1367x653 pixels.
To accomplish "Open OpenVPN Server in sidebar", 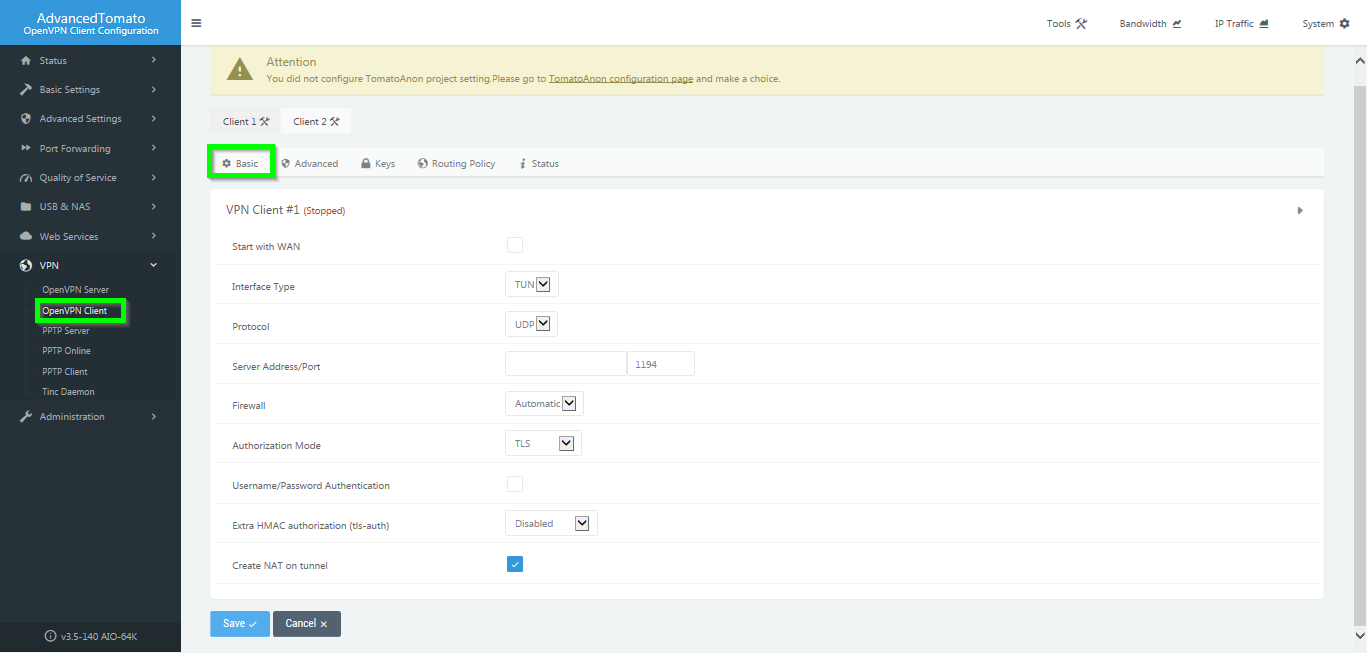I will click(x=75, y=290).
